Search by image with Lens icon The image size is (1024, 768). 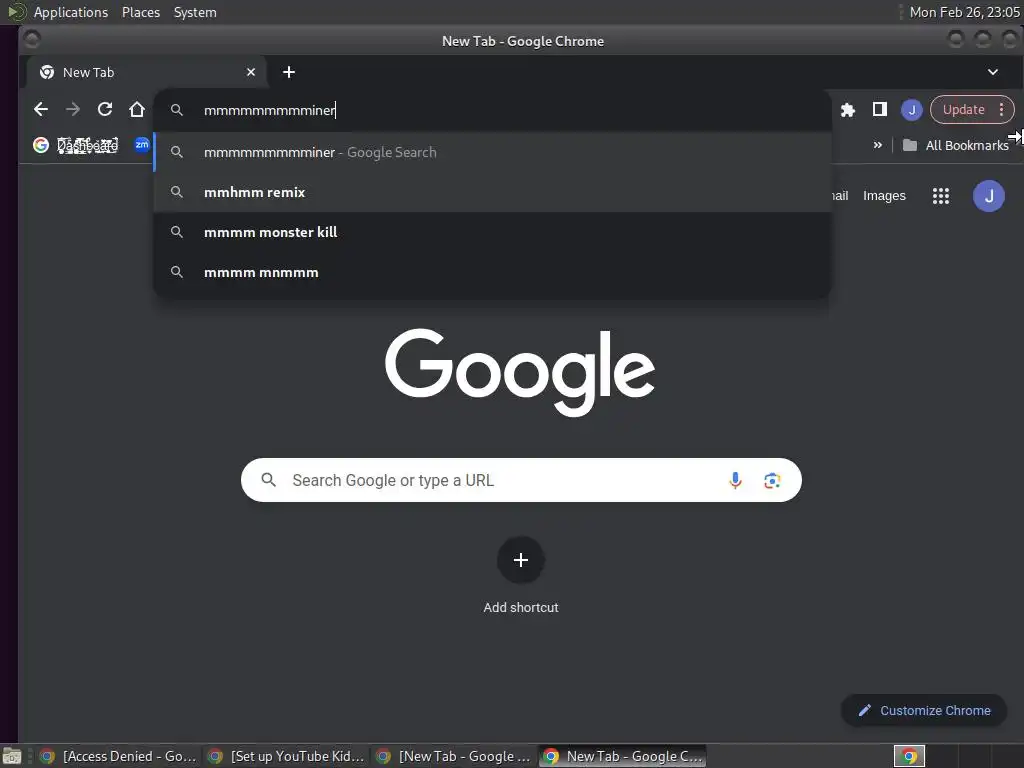pos(772,480)
